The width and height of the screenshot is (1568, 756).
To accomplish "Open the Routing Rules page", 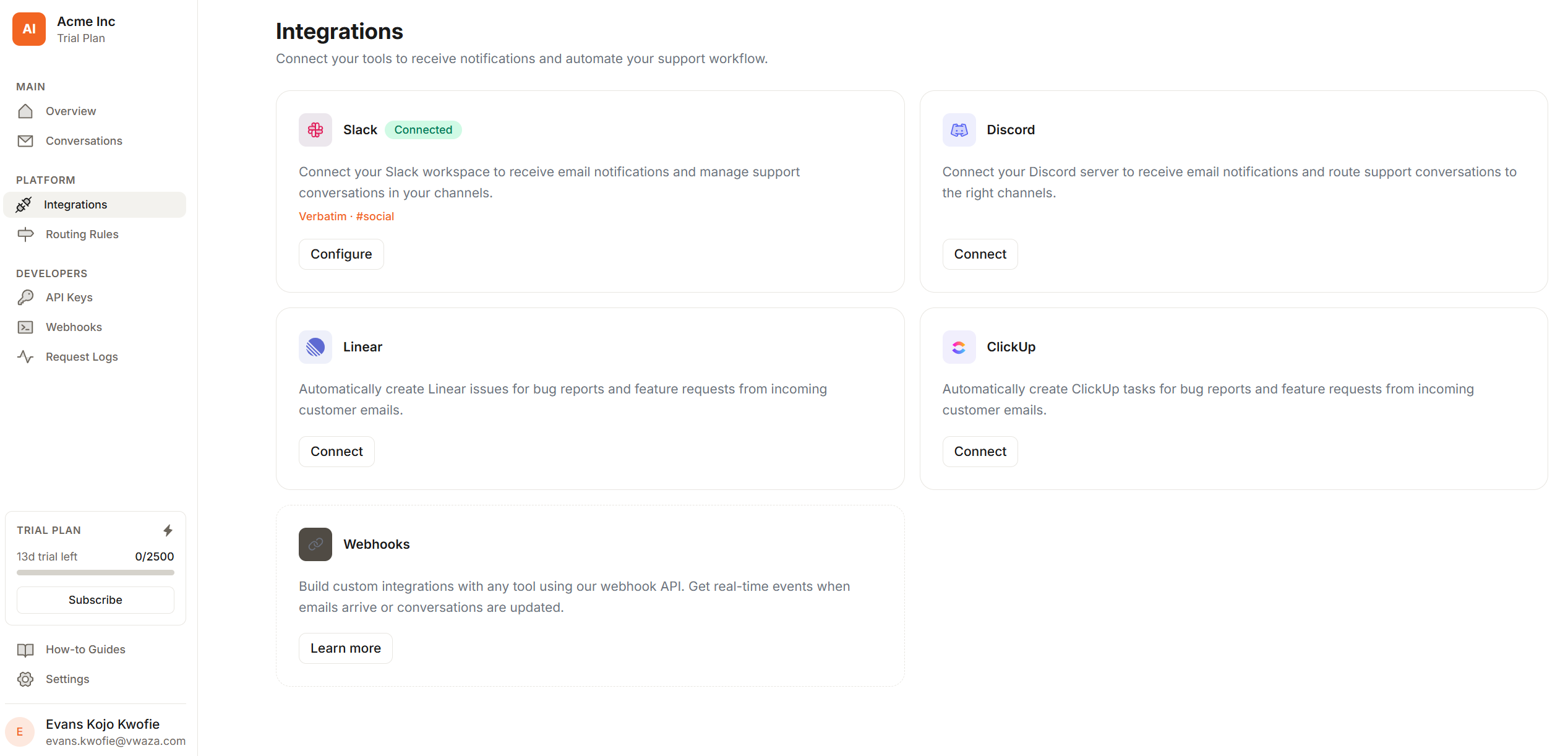I will (x=82, y=234).
